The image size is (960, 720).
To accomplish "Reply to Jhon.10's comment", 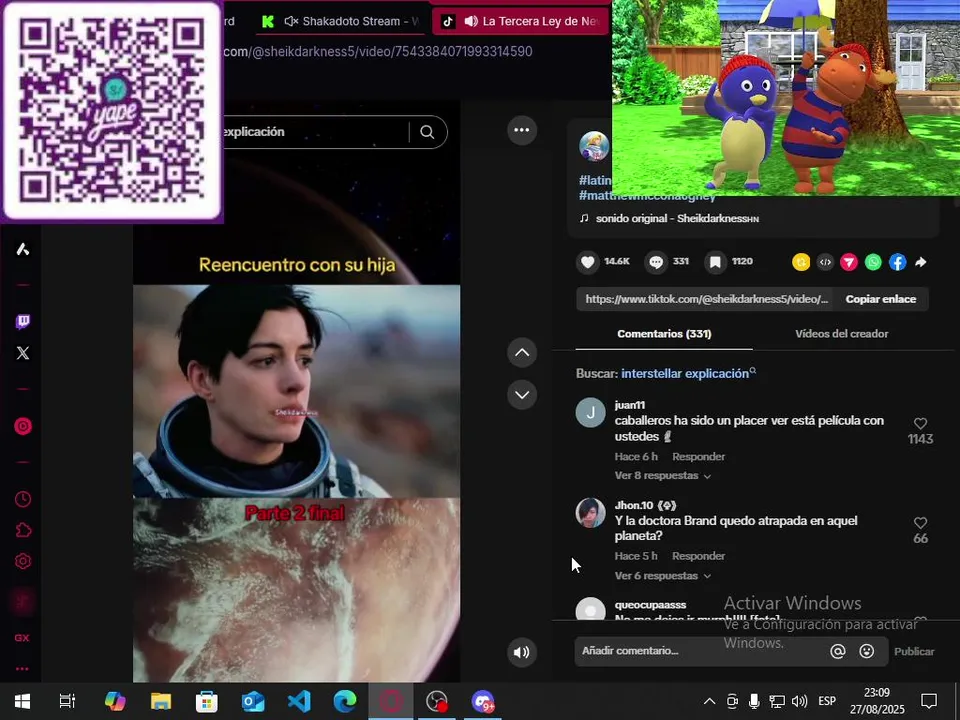I will (x=698, y=556).
